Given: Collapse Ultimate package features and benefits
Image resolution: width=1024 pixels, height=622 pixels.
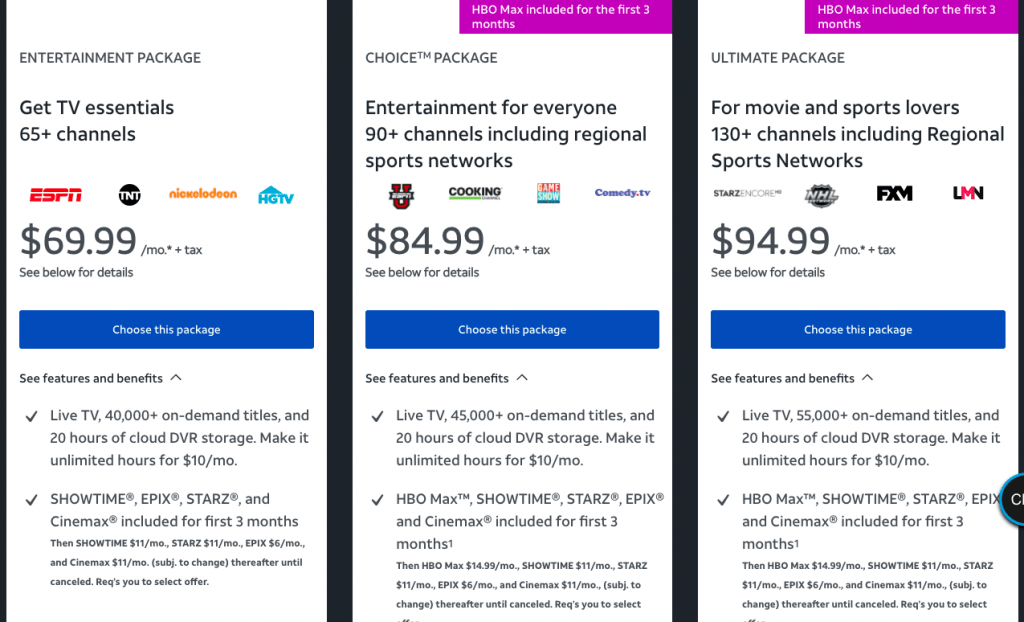Looking at the screenshot, I should tap(792, 378).
